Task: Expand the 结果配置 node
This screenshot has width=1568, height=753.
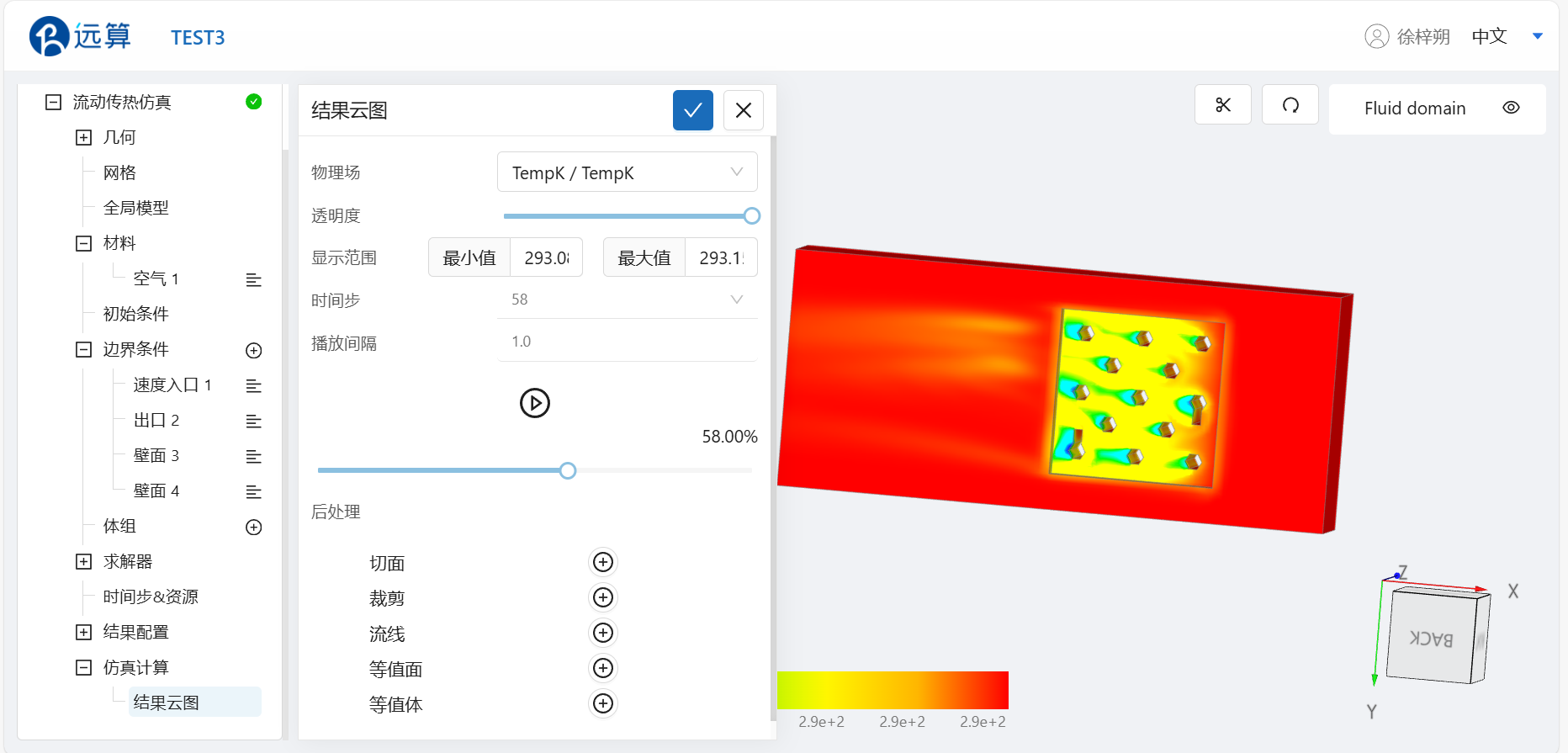Action: pos(83,632)
